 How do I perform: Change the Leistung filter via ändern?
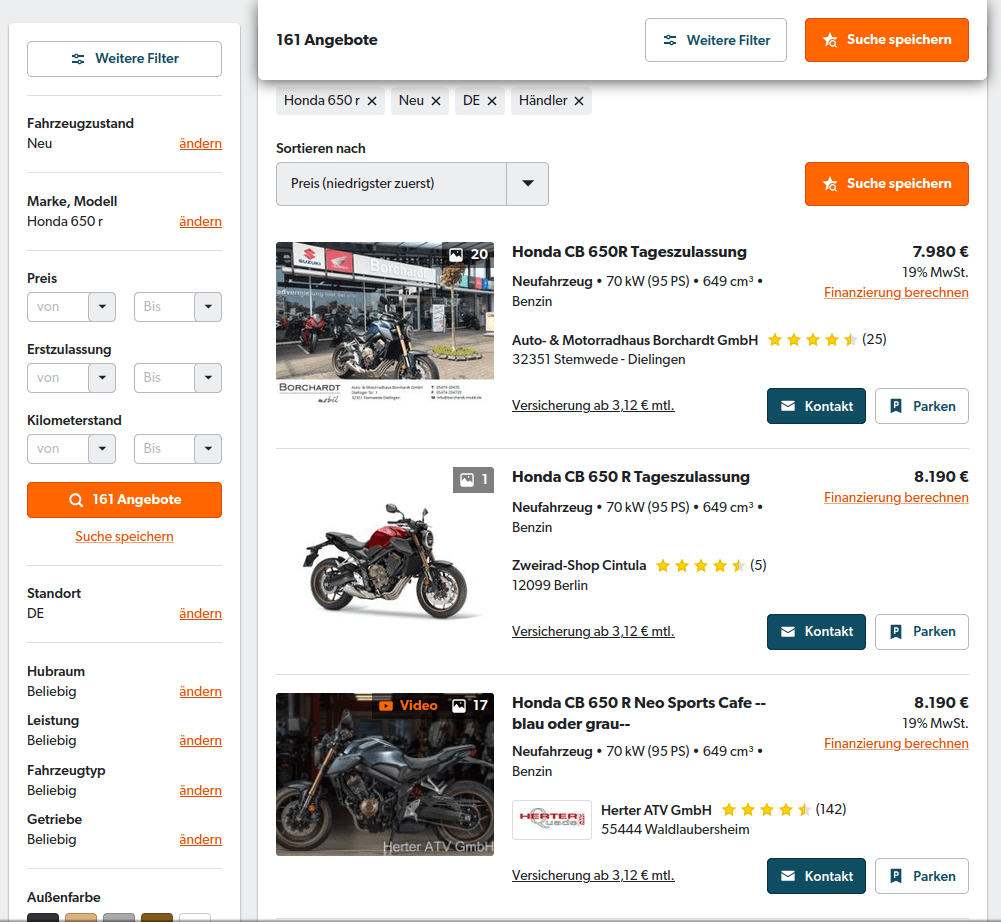pyautogui.click(x=200, y=741)
